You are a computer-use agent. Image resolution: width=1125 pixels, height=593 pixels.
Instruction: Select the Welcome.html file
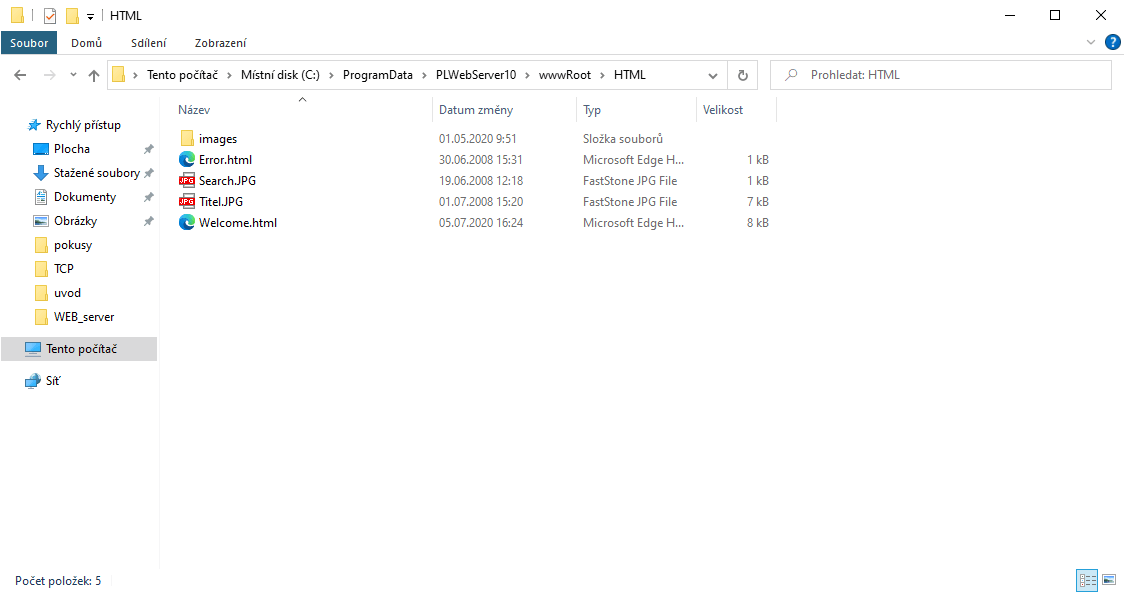(237, 223)
